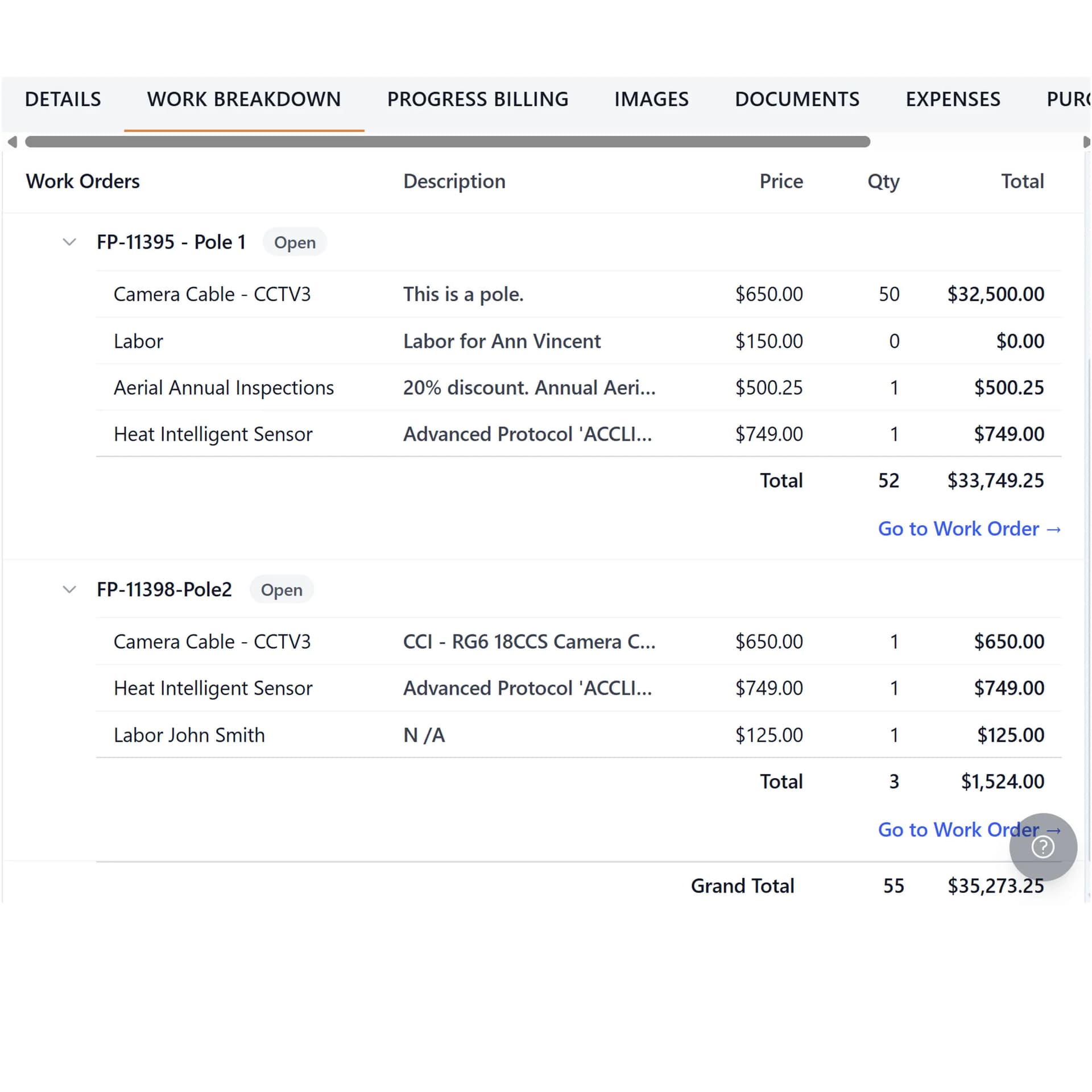Click the quantity 50 cell
Viewport: 1092px width, 1092px height.
(889, 294)
